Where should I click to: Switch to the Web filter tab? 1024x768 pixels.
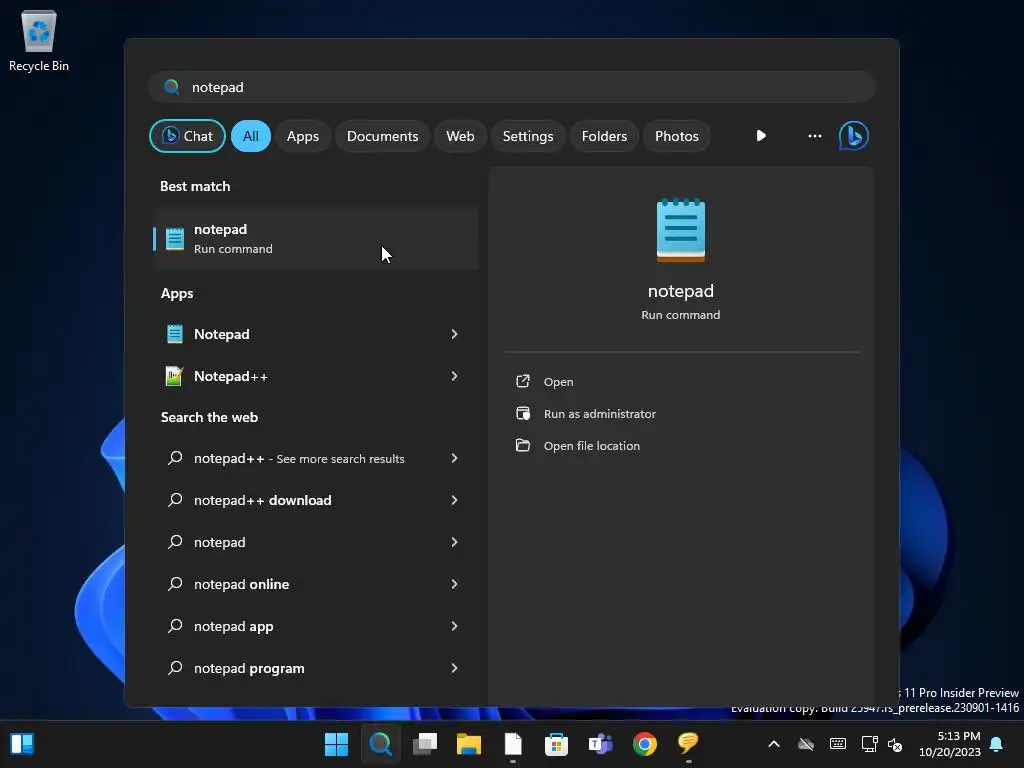tap(460, 136)
